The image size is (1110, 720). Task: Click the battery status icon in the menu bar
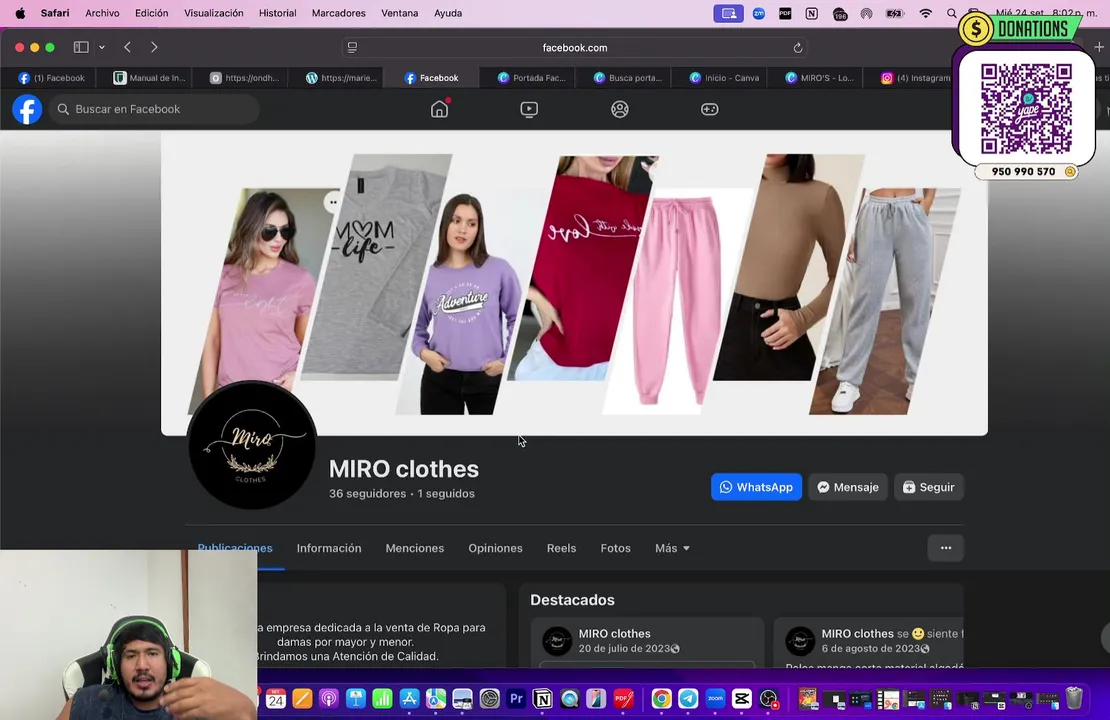[895, 13]
